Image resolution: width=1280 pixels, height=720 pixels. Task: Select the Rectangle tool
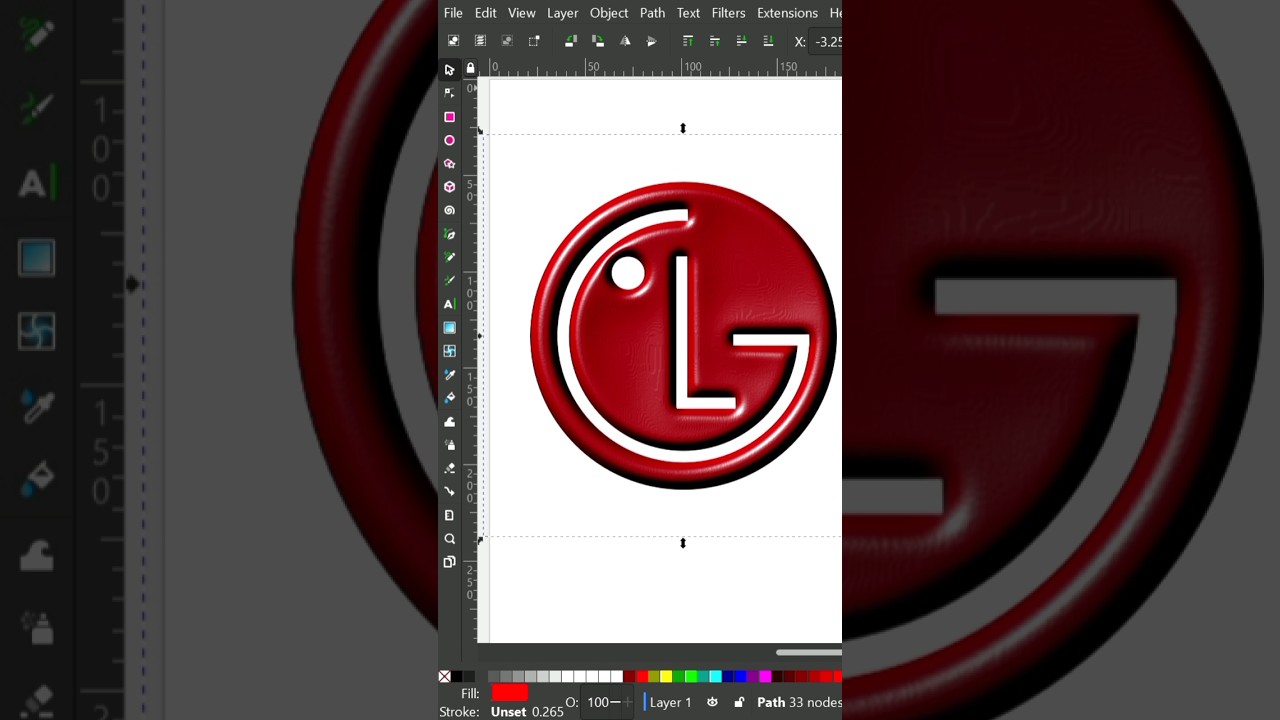(x=449, y=117)
